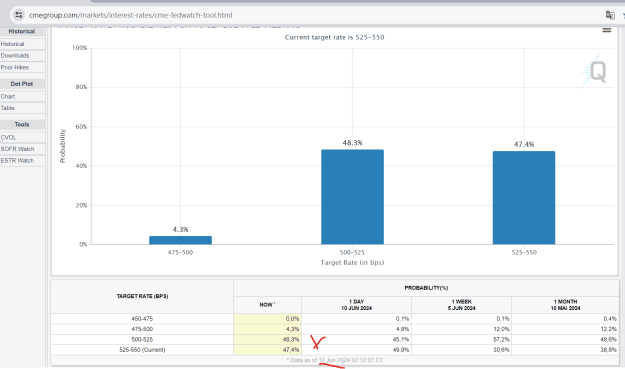Open Prior Hikes in sidebar
625x369 pixels.
click(x=15, y=68)
